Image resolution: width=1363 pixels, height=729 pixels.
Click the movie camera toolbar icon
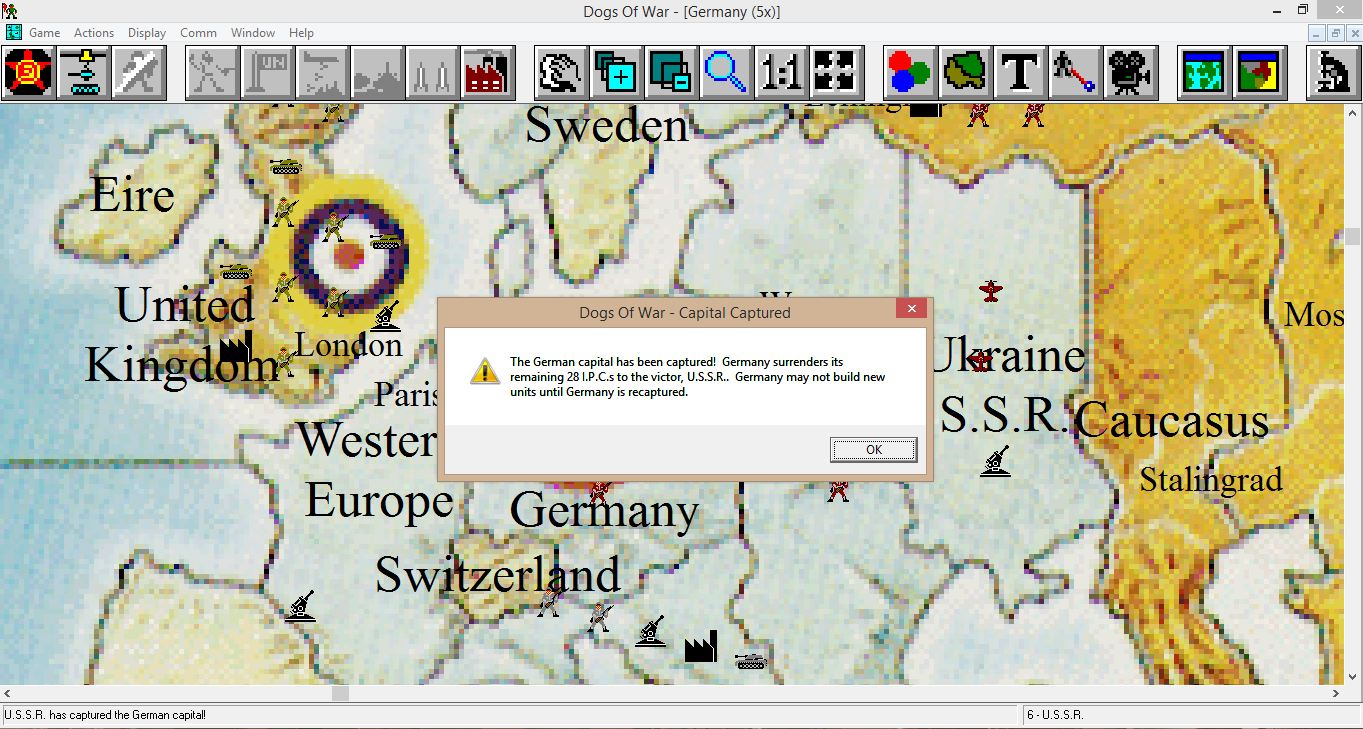[x=1130, y=73]
